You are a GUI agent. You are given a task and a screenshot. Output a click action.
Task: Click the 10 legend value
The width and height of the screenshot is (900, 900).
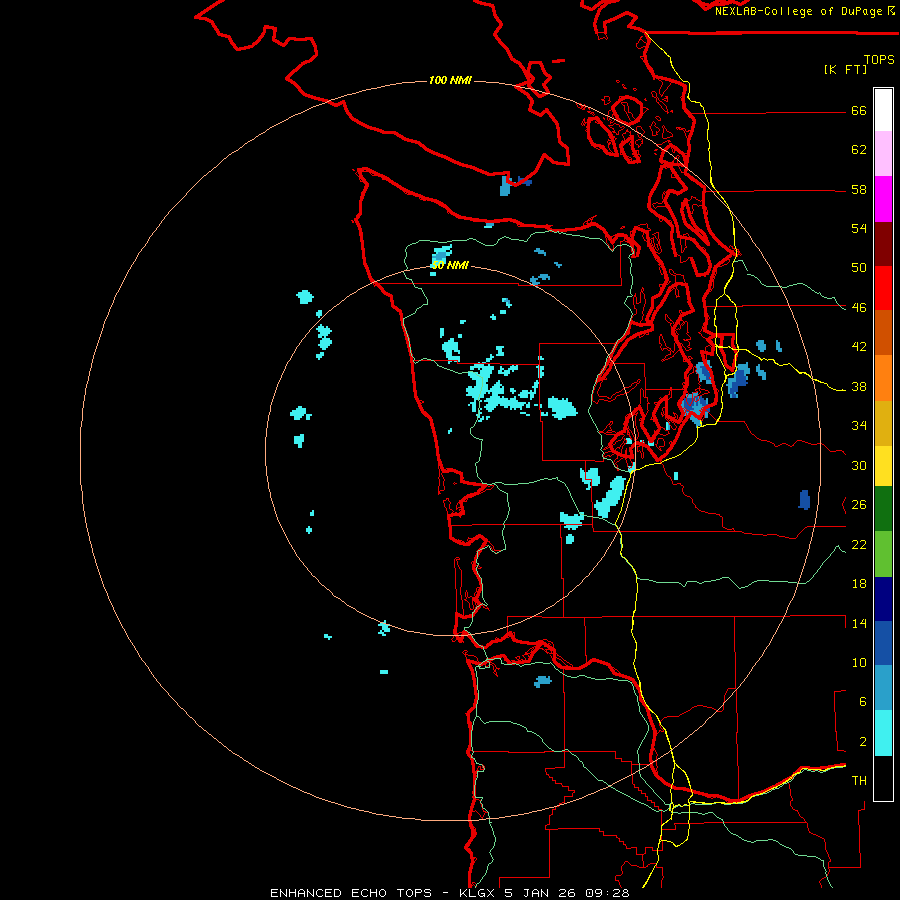pyautogui.click(x=859, y=662)
